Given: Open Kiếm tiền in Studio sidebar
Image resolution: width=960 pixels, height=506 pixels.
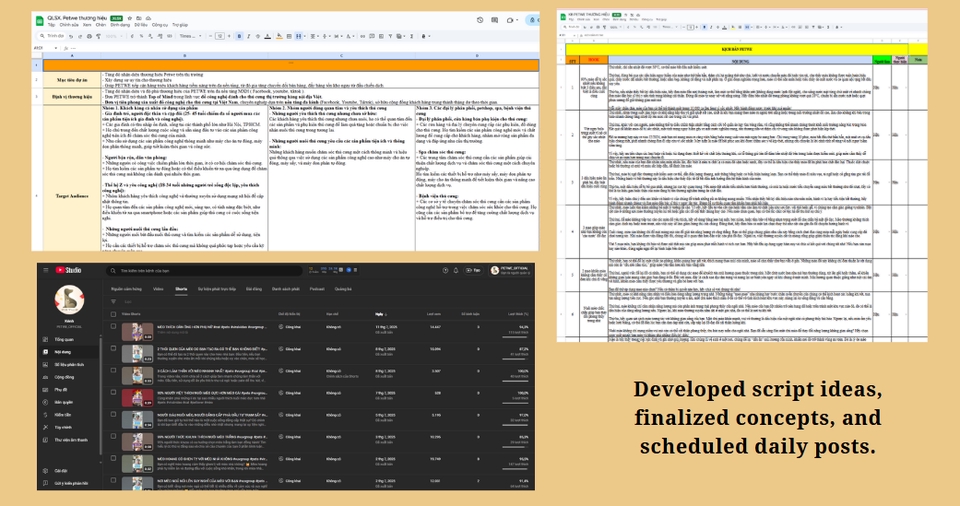Looking at the screenshot, I should coord(63,413).
